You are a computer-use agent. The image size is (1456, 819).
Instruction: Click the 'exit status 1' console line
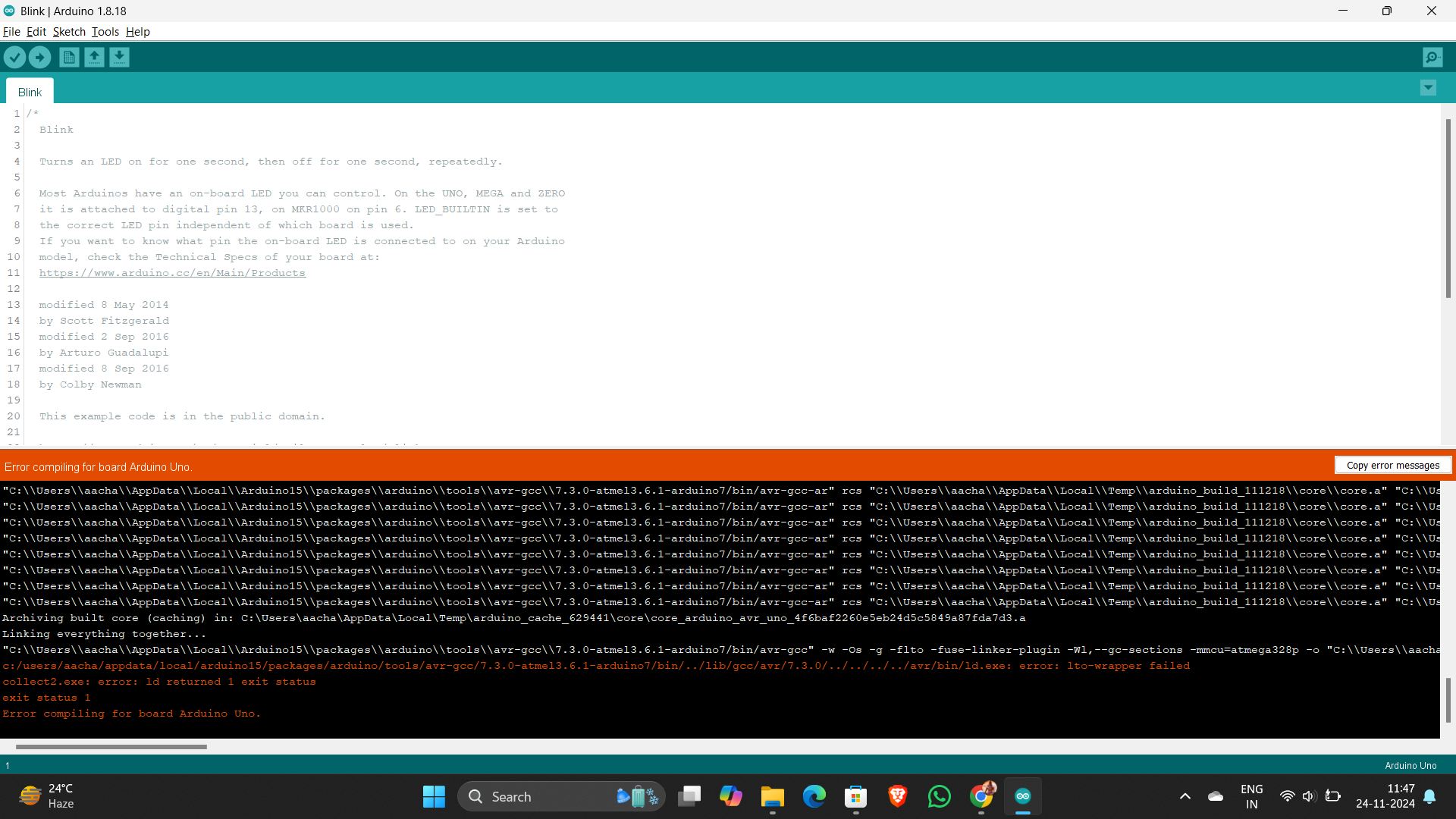click(x=46, y=698)
